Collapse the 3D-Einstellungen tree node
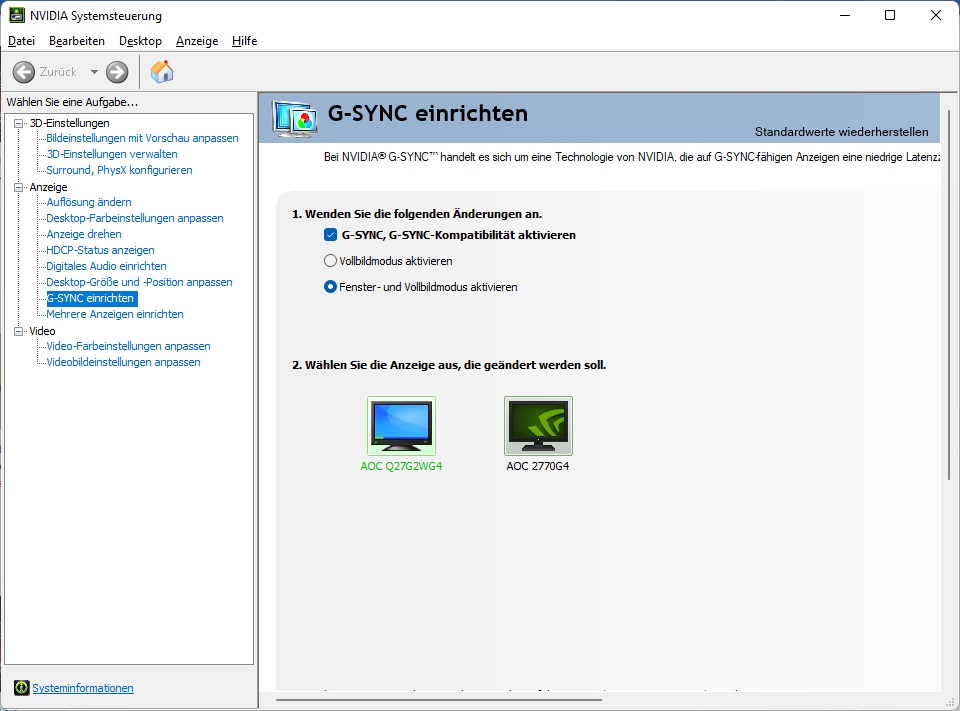 point(18,123)
